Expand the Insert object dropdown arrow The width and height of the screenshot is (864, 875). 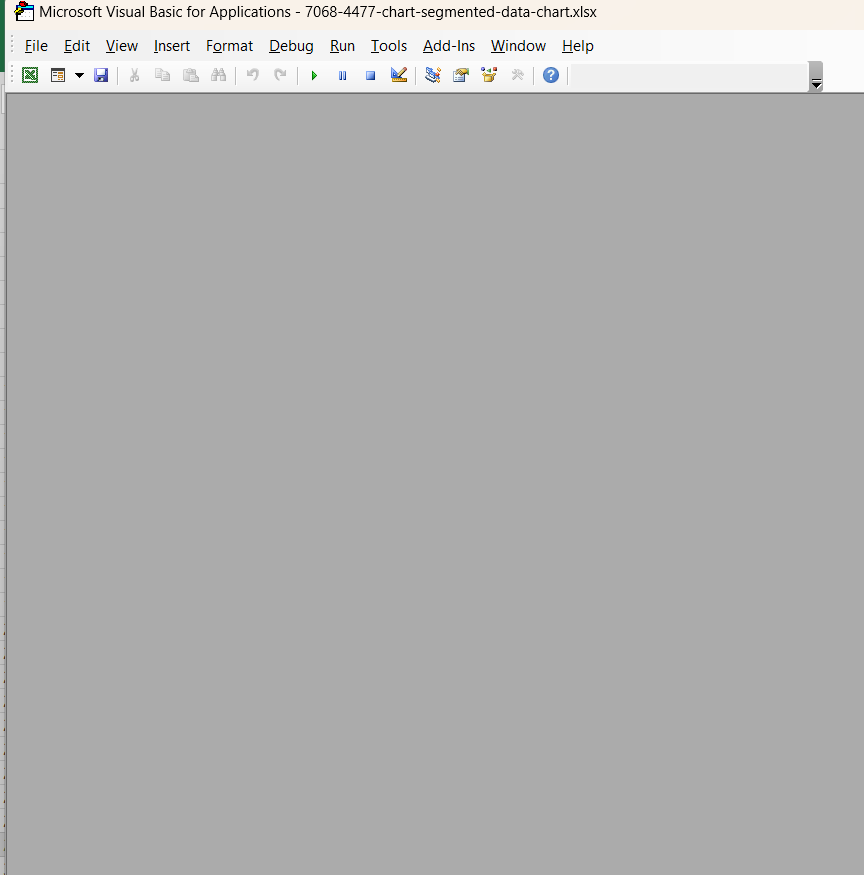click(79, 75)
